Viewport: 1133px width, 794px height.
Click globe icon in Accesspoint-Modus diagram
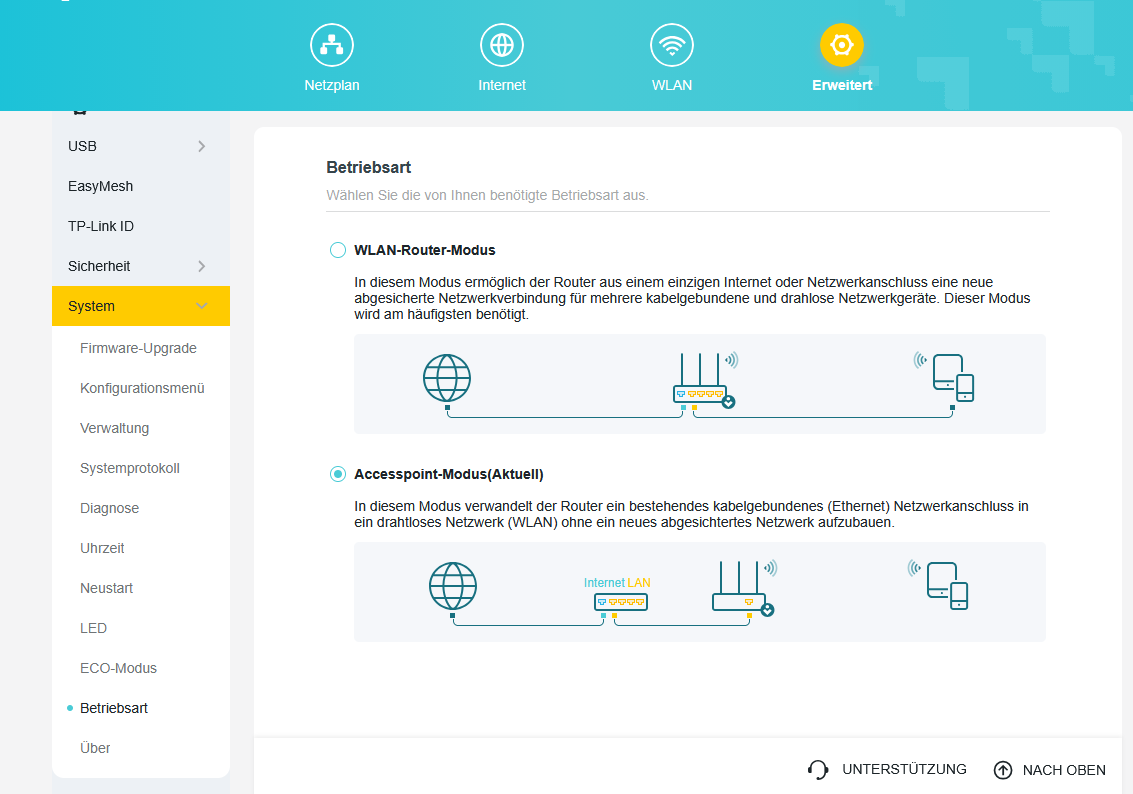click(x=453, y=586)
